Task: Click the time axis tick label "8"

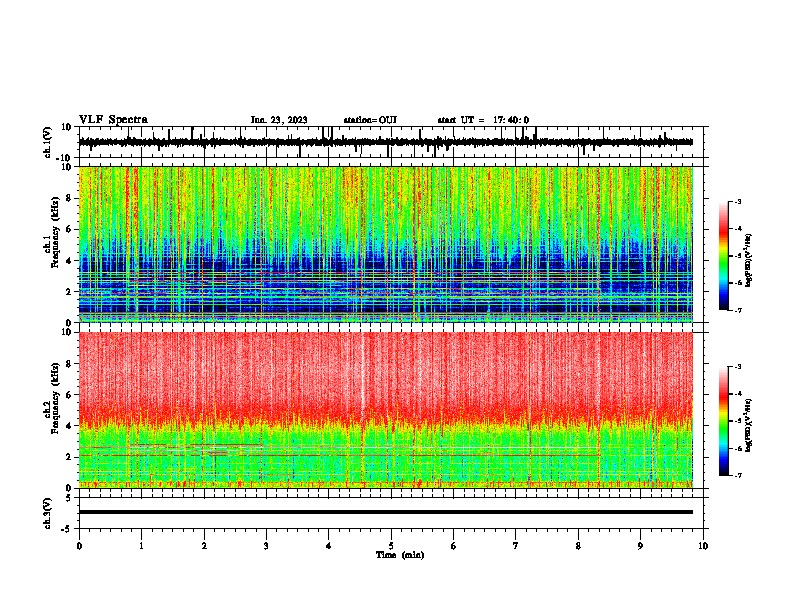Action: tap(578, 546)
